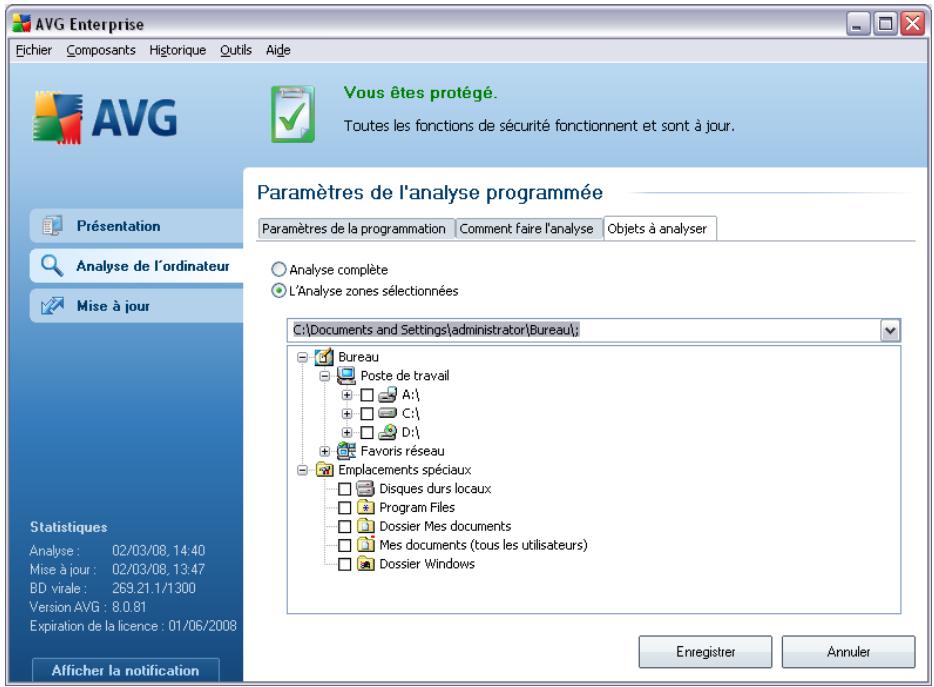
Task: Click the Présentation sidebar icon
Action: [x=52, y=226]
